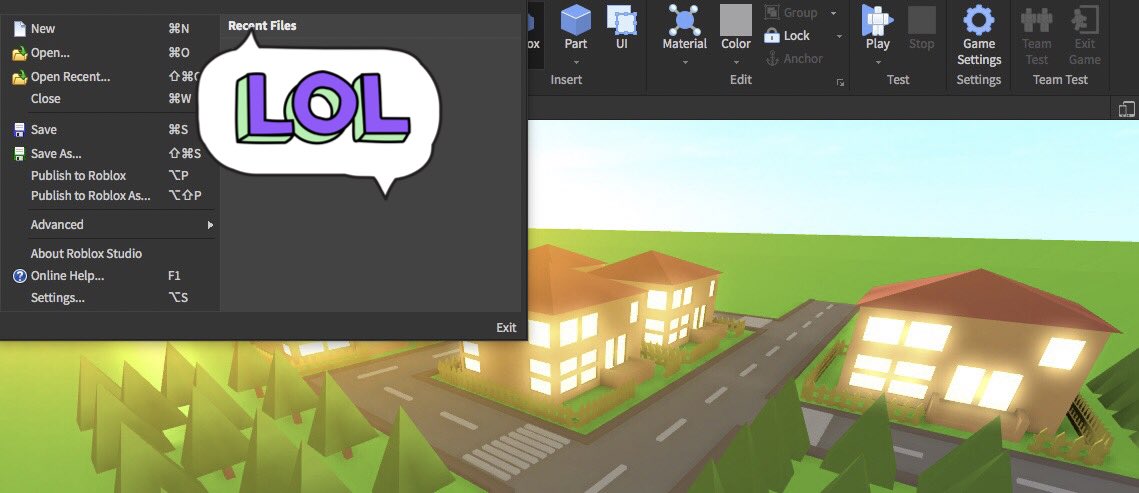Click the Anchor tool icon
The width and height of the screenshot is (1139, 493).
pyautogui.click(x=772, y=59)
